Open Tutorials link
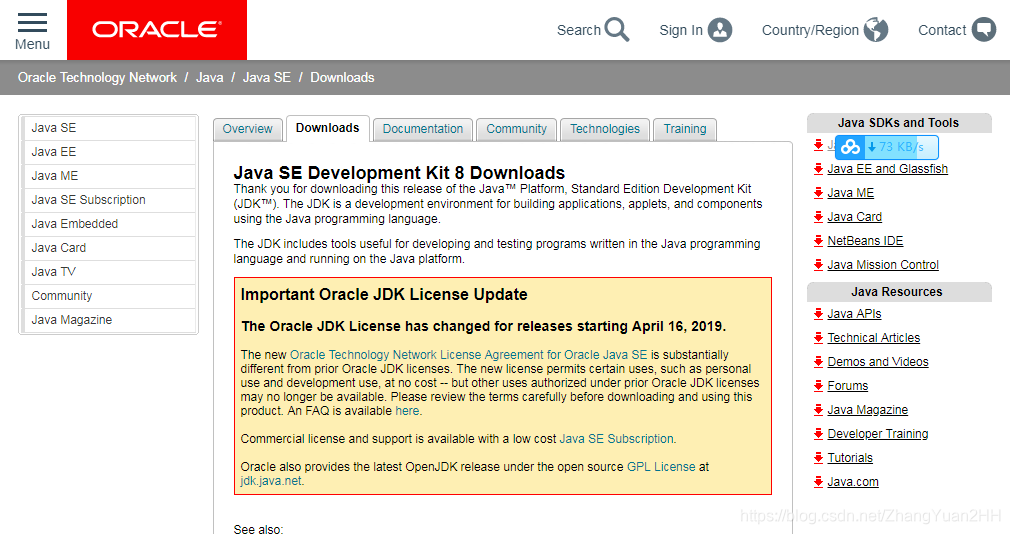The height and width of the screenshot is (534, 1010). point(850,458)
